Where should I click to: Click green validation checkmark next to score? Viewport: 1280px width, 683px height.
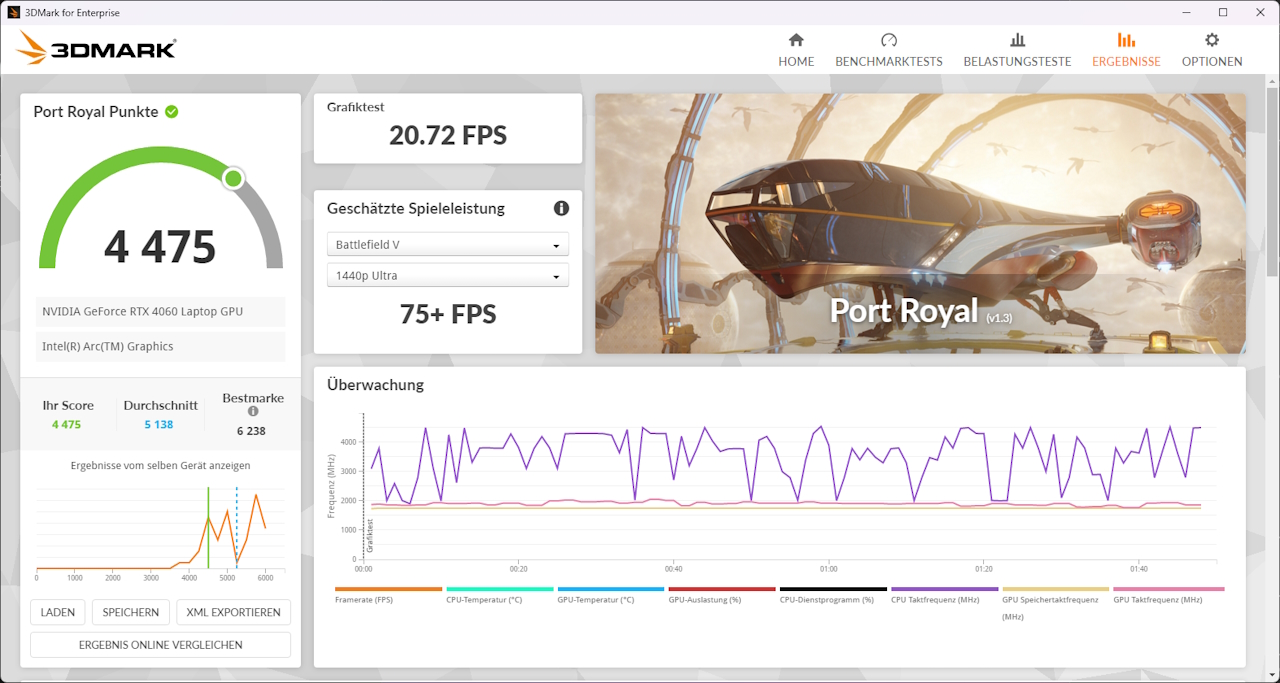tap(172, 111)
